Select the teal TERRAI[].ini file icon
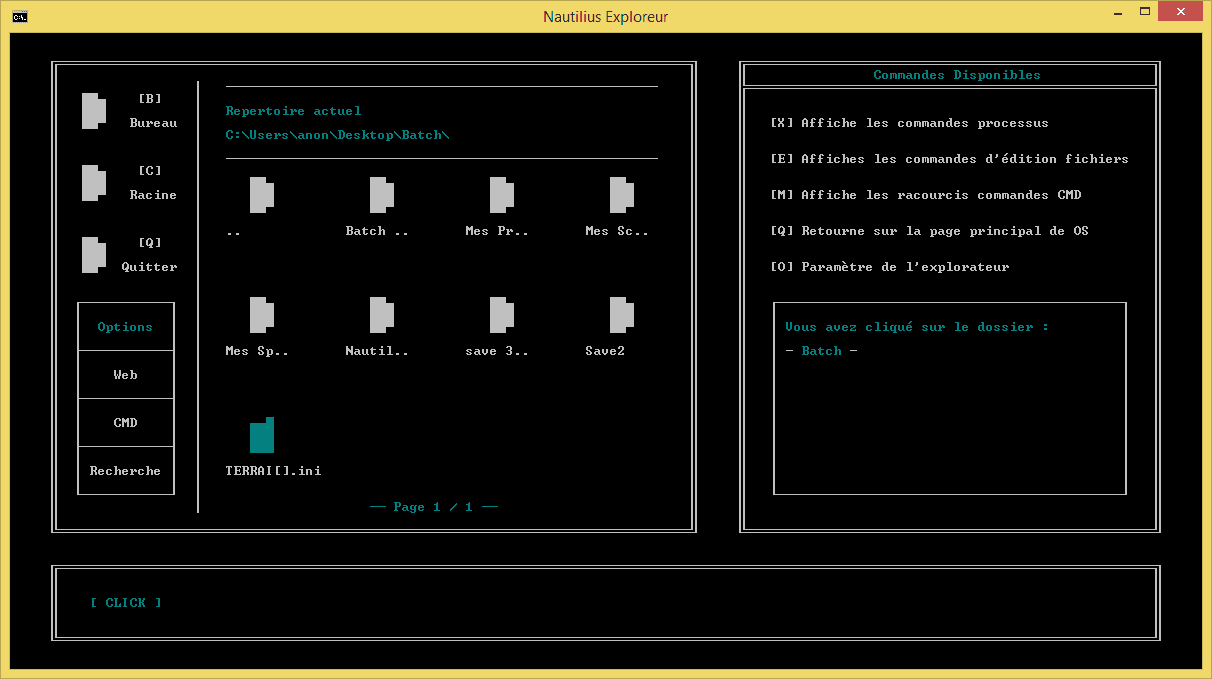 261,435
